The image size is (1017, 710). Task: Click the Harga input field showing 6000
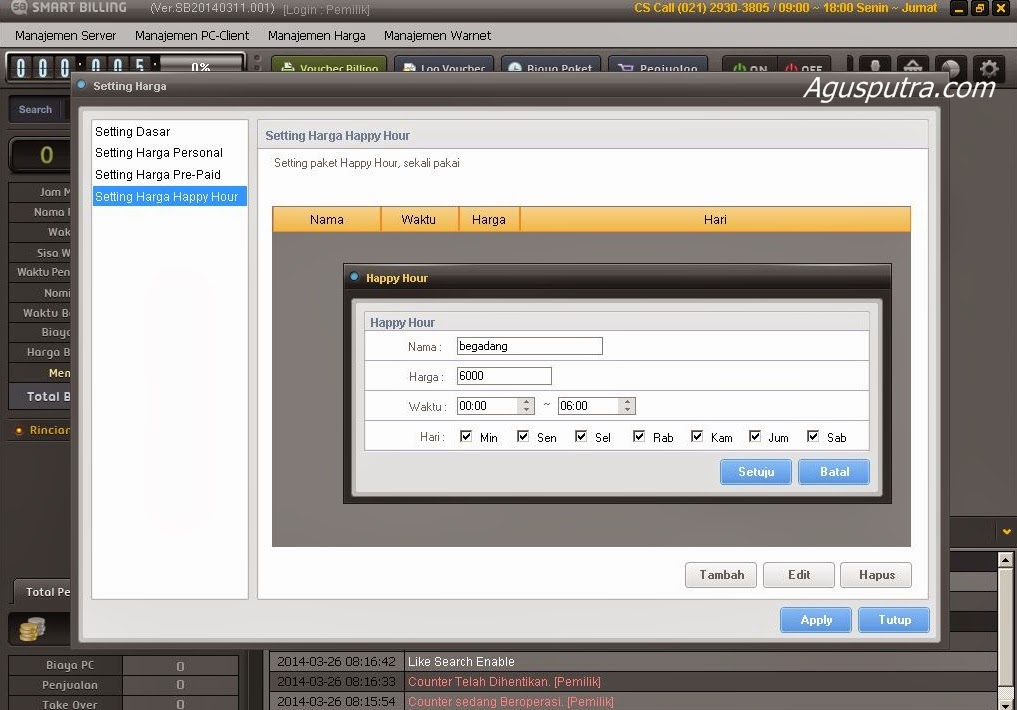pos(504,376)
